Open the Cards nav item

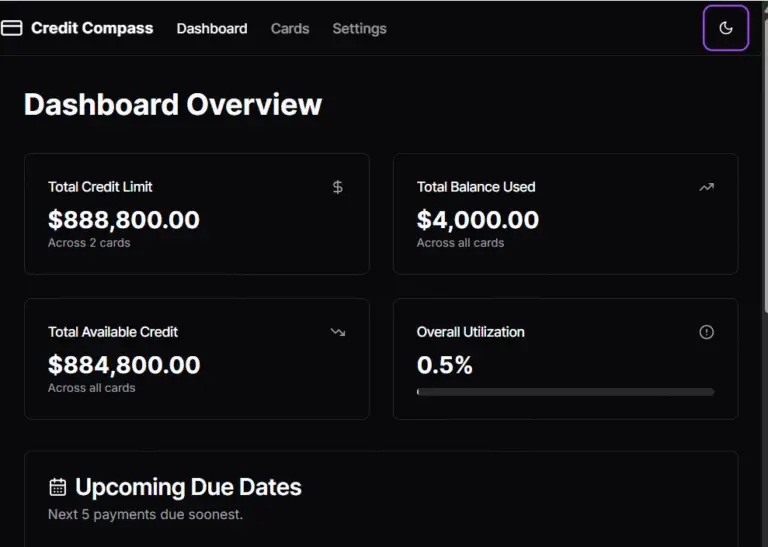290,28
